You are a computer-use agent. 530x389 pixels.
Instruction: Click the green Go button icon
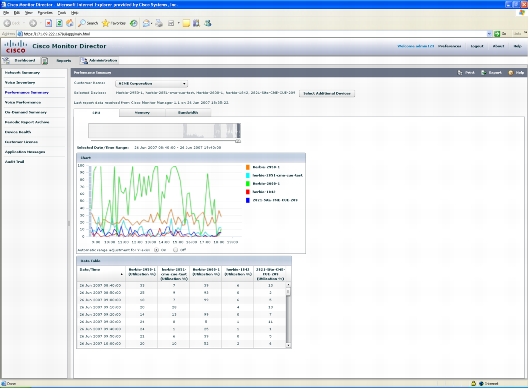(497, 34)
